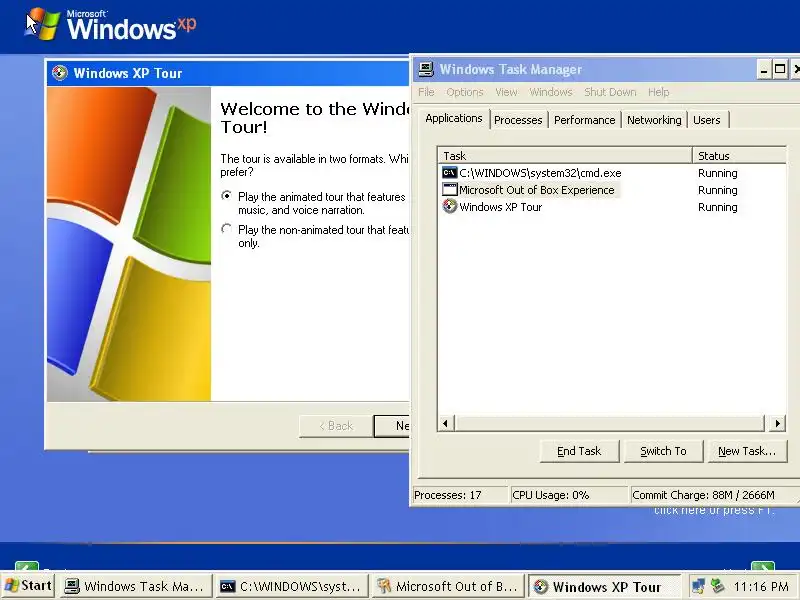This screenshot has width=800, height=600.
Task: Open the View menu in Task Manager
Action: click(x=506, y=92)
